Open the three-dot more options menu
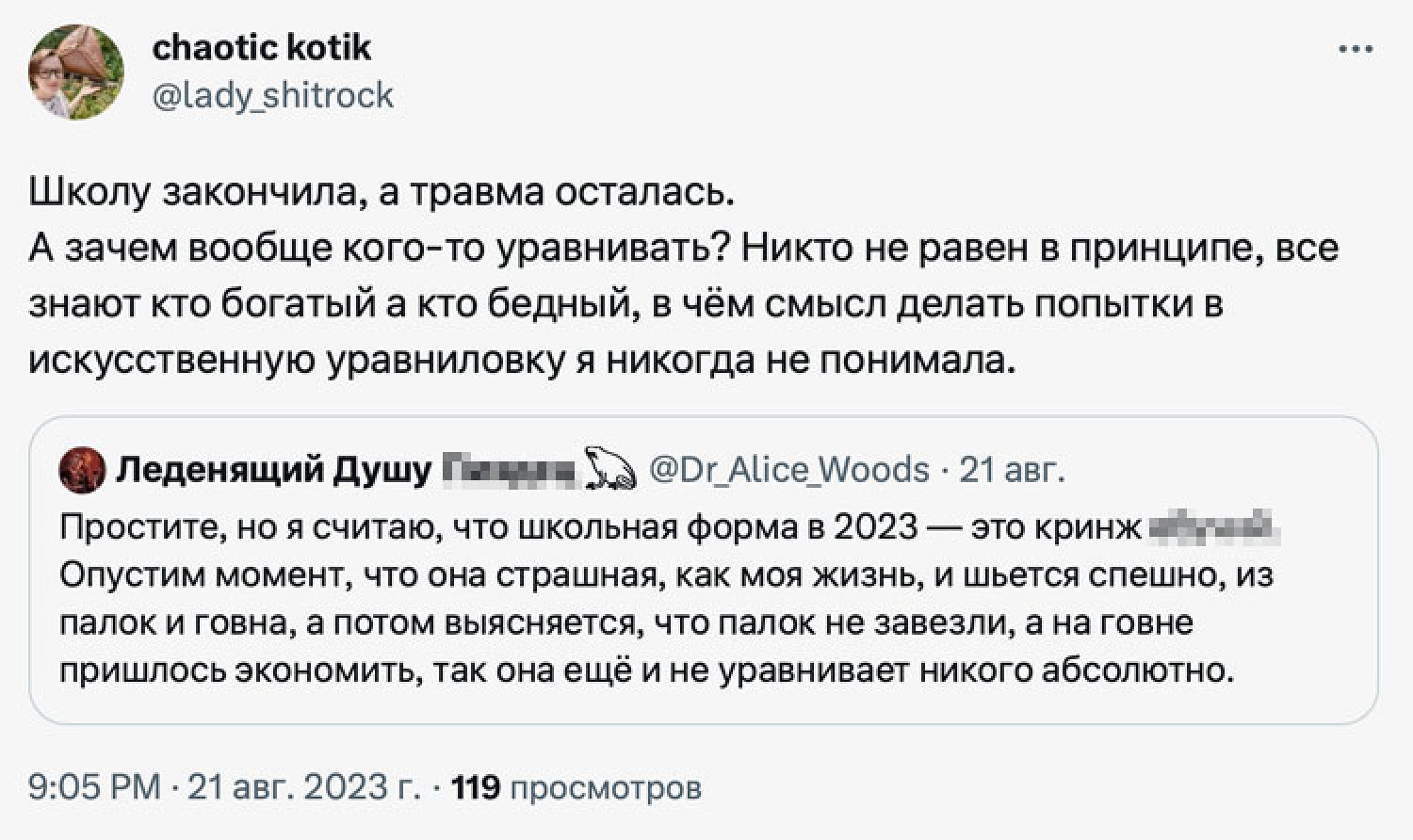The width and height of the screenshot is (1413, 840). coord(1355,51)
